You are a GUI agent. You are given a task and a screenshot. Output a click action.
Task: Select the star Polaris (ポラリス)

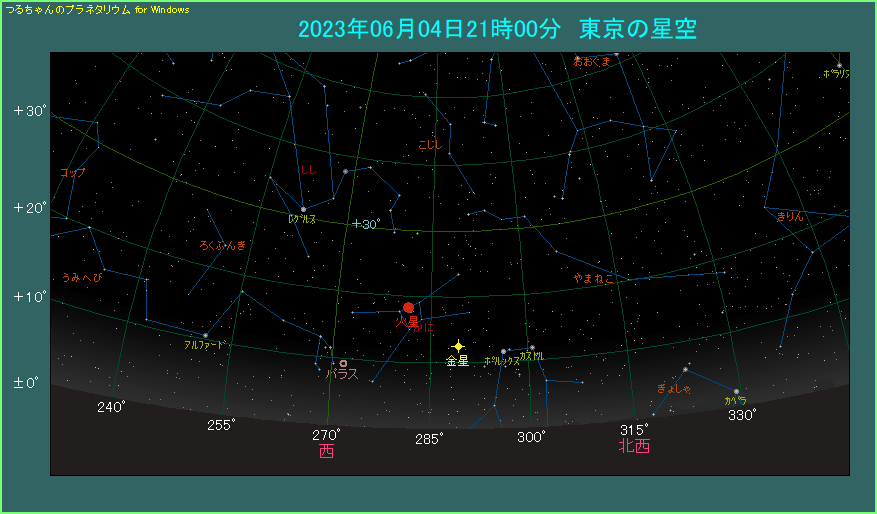(x=839, y=66)
